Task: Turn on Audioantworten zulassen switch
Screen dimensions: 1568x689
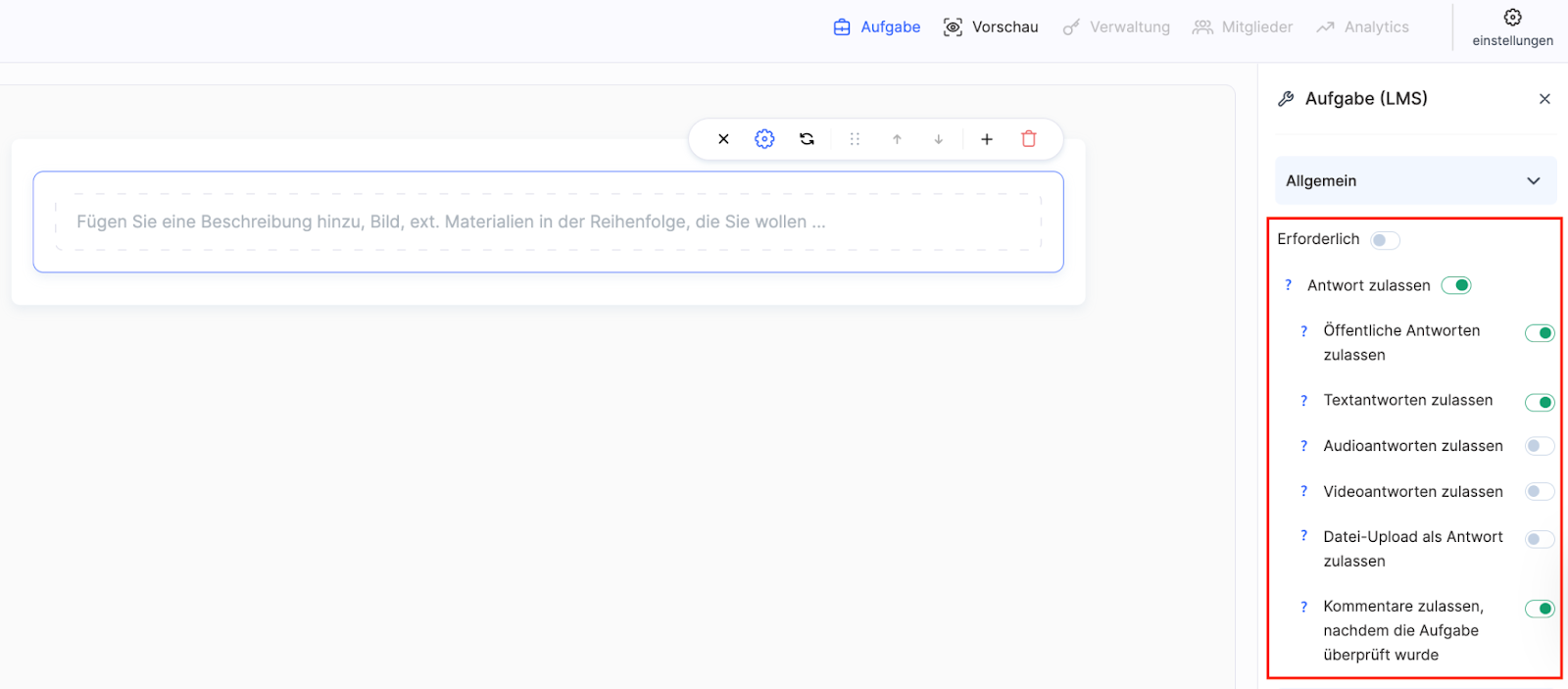Action: [x=1539, y=446]
